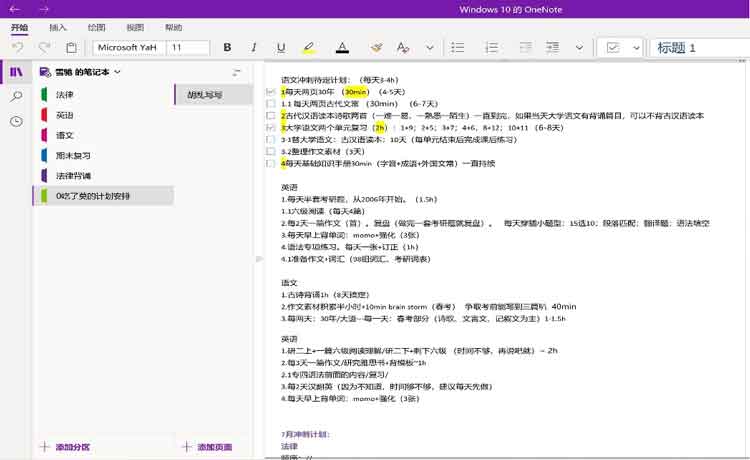Increase paragraph indent
Screen dimensions: 750x460
click(552, 47)
